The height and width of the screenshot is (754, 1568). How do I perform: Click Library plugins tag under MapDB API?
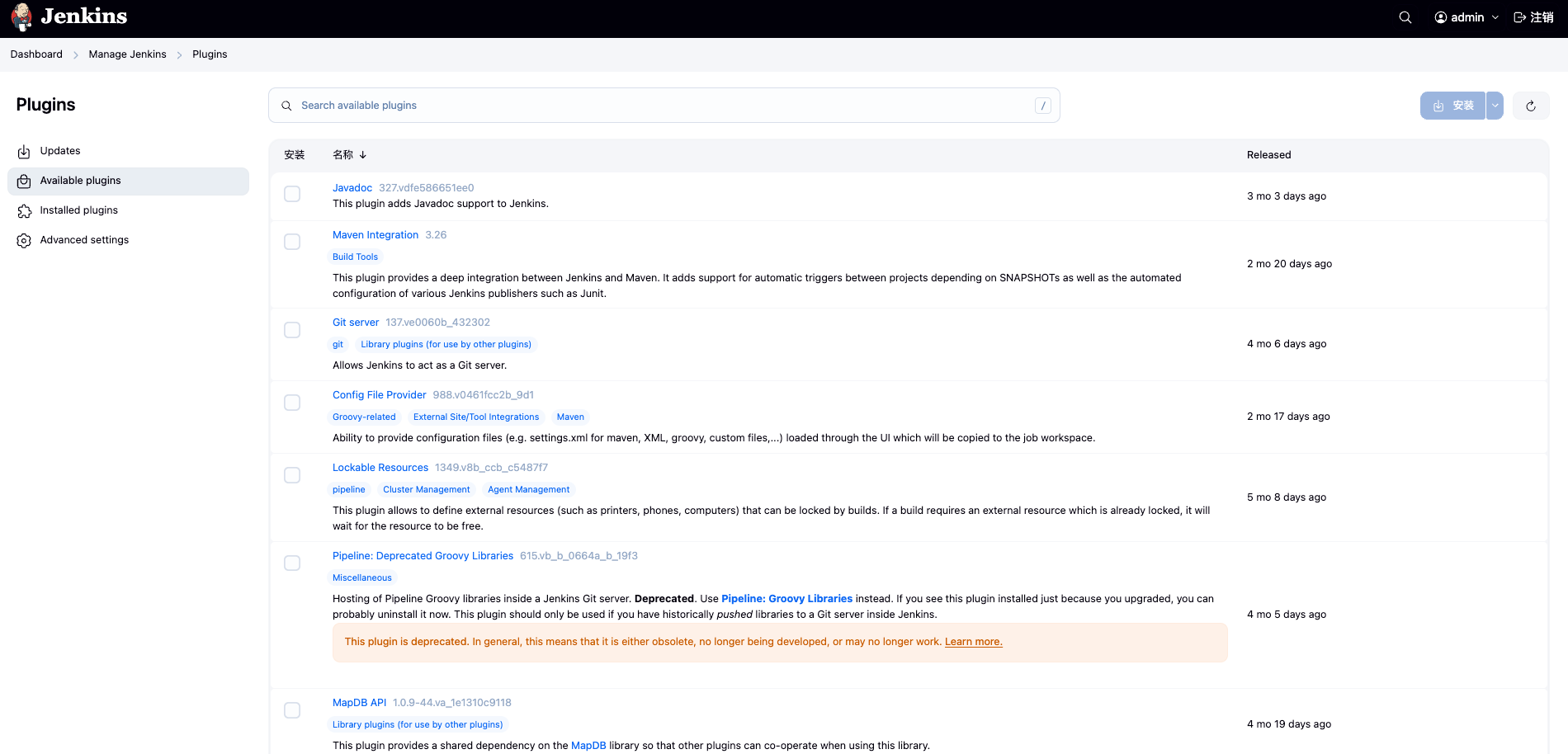418,725
